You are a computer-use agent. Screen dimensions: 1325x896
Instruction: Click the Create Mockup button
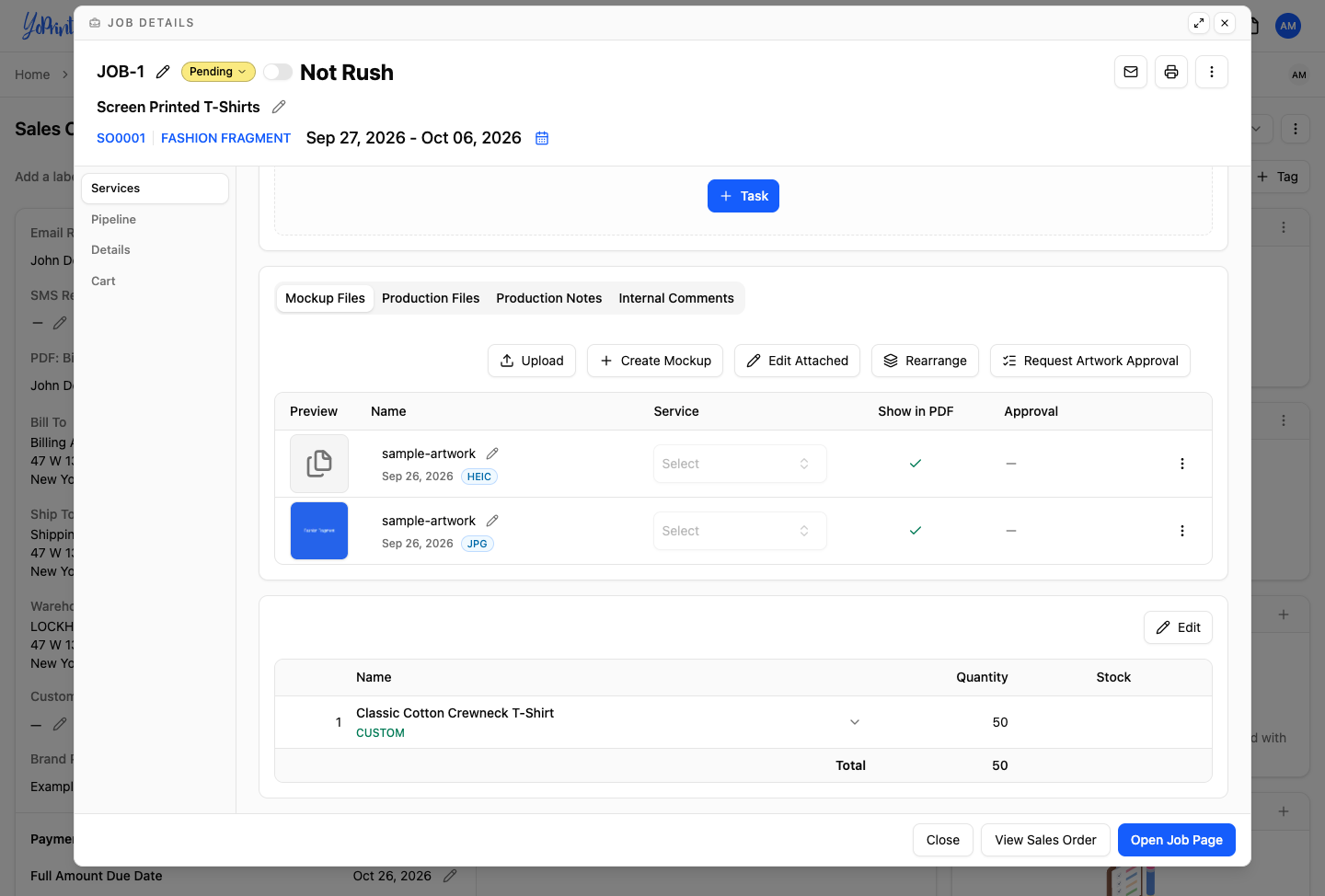coord(655,361)
